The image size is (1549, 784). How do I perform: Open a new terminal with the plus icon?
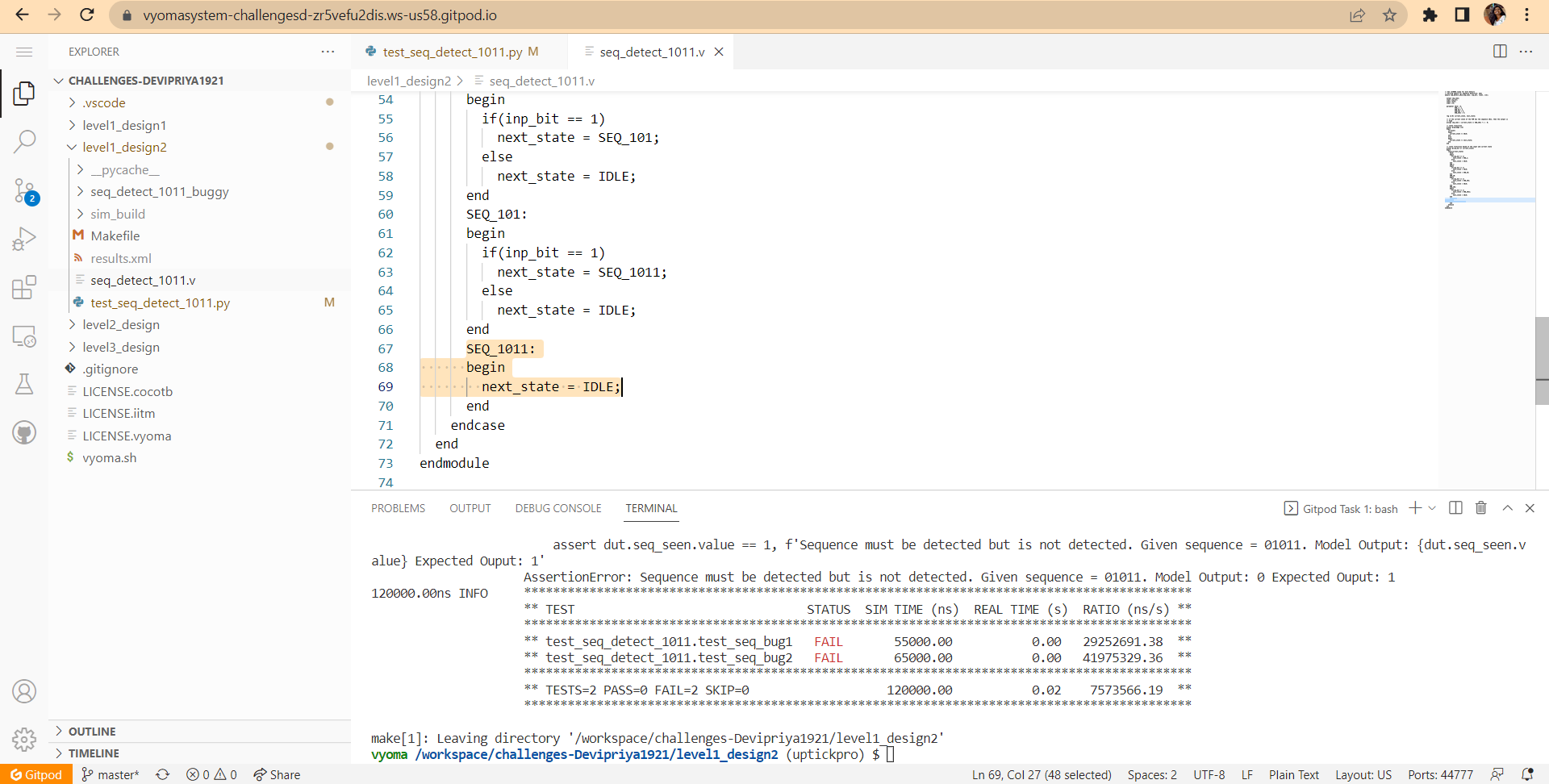[x=1414, y=508]
